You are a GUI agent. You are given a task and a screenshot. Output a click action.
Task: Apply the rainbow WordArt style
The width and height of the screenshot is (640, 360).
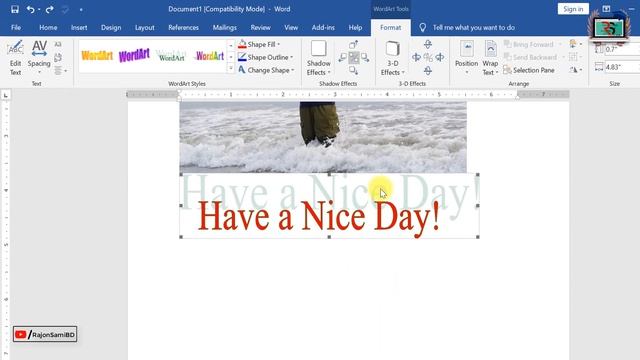210,56
